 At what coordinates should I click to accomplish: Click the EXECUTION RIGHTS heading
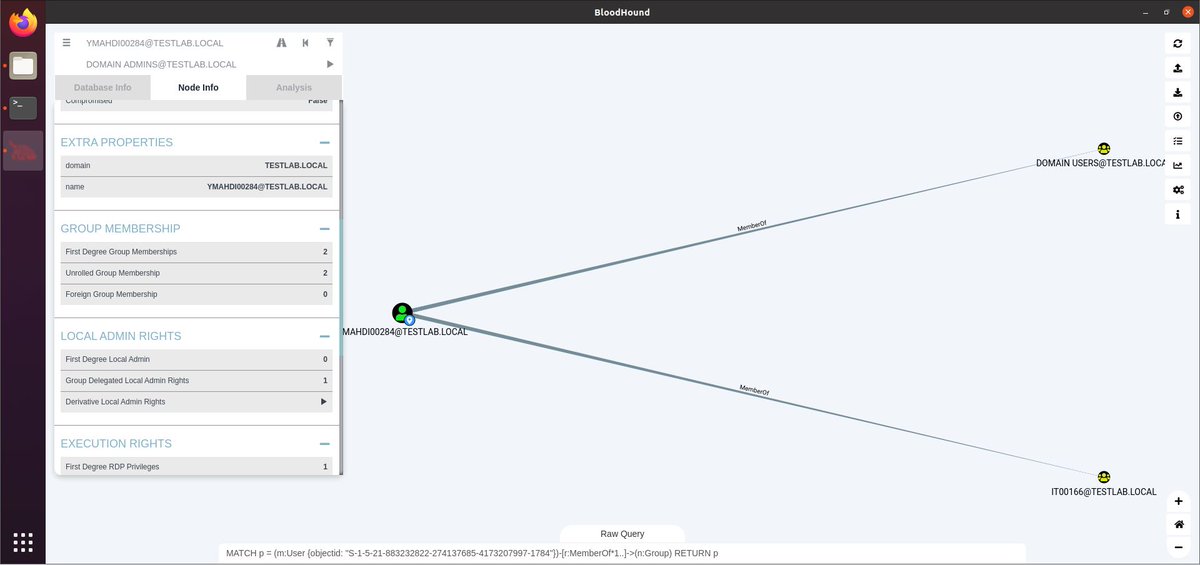(x=116, y=444)
